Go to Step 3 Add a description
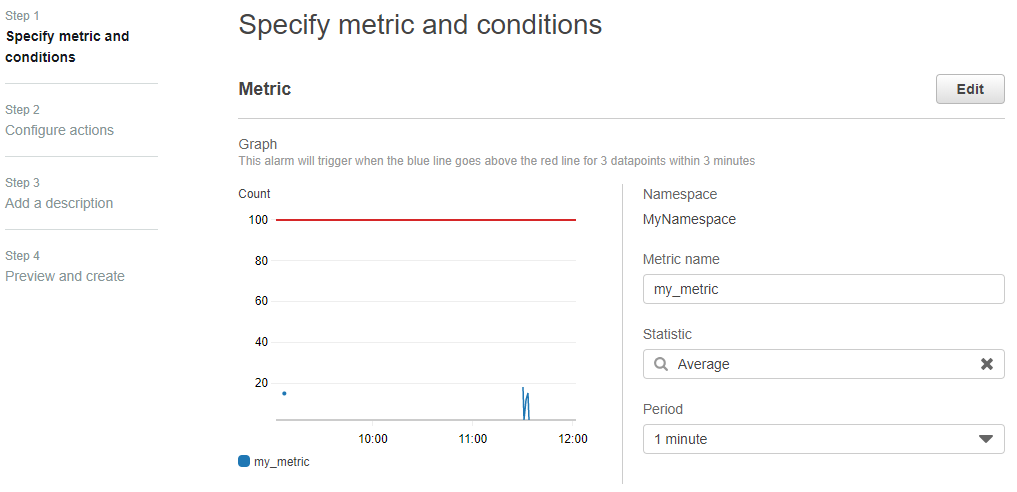The height and width of the screenshot is (492, 1017). (59, 204)
